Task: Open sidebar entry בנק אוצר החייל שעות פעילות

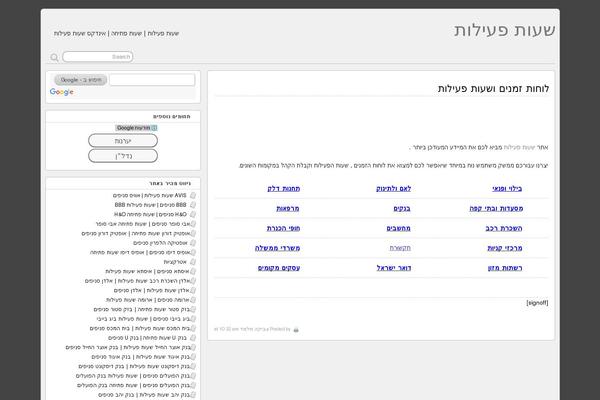Action: [156, 348]
